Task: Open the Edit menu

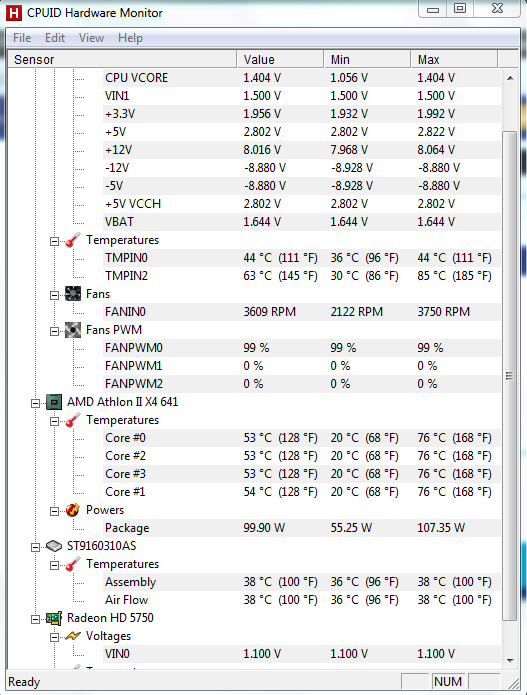Action: [x=55, y=38]
